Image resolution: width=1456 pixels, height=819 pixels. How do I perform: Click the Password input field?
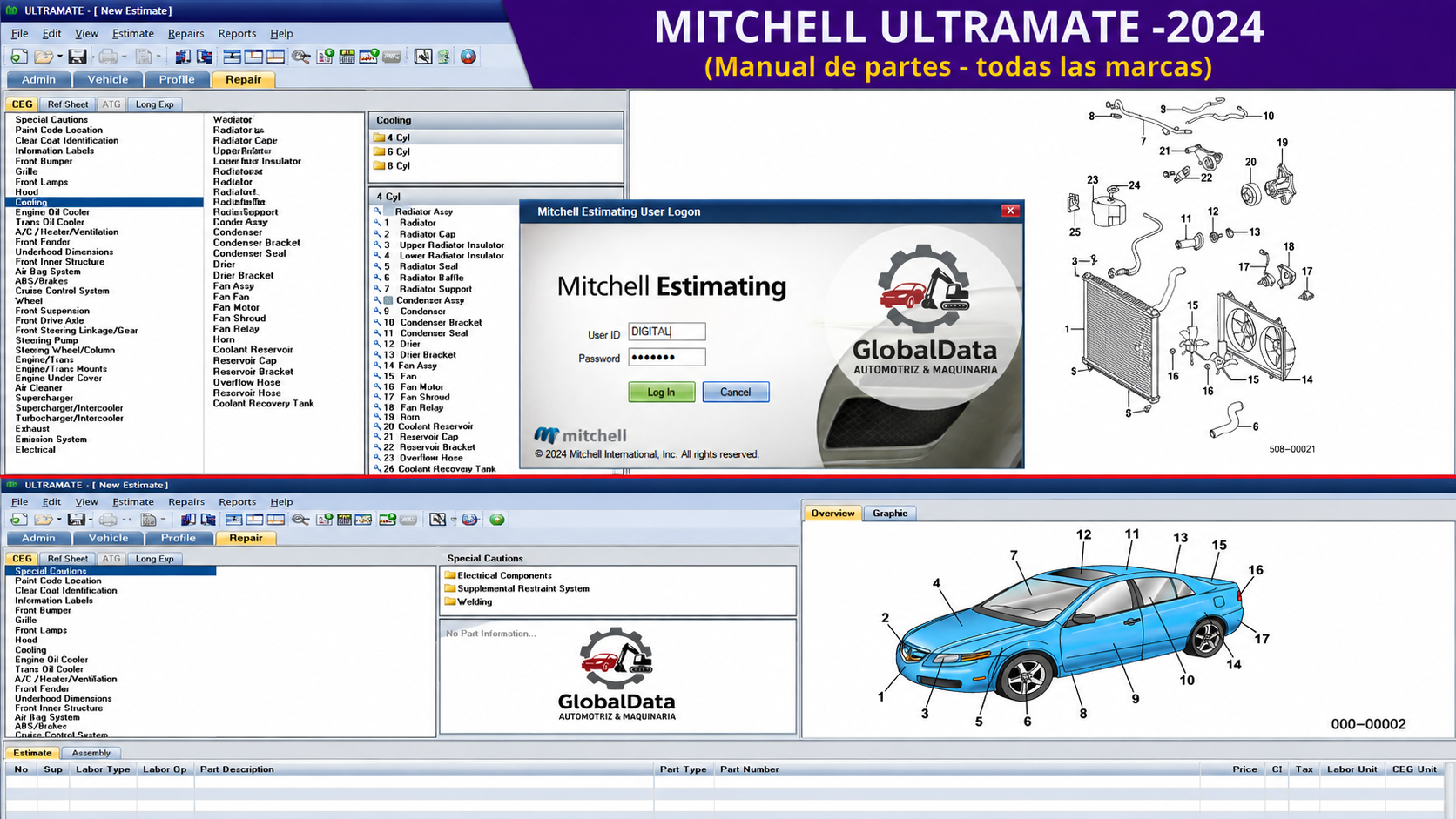point(667,358)
